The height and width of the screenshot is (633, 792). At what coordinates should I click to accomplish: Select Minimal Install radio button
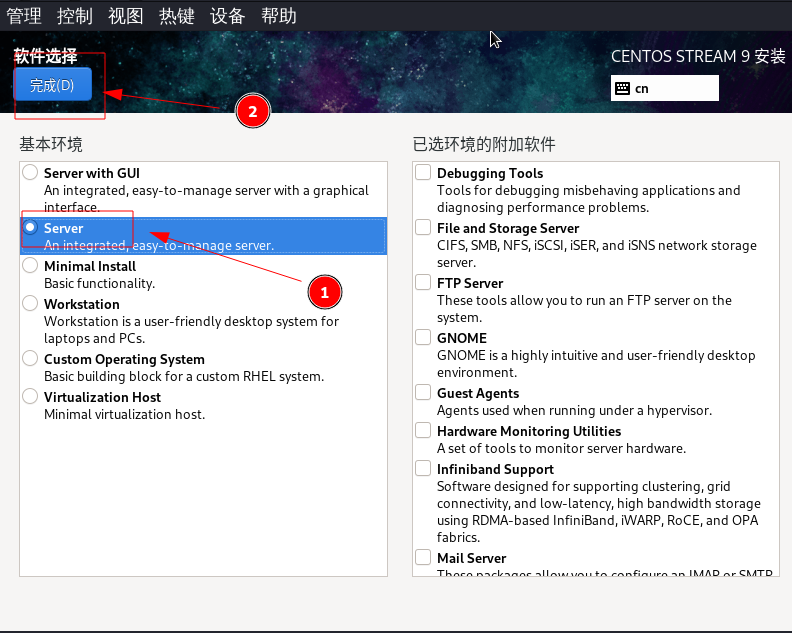30,265
